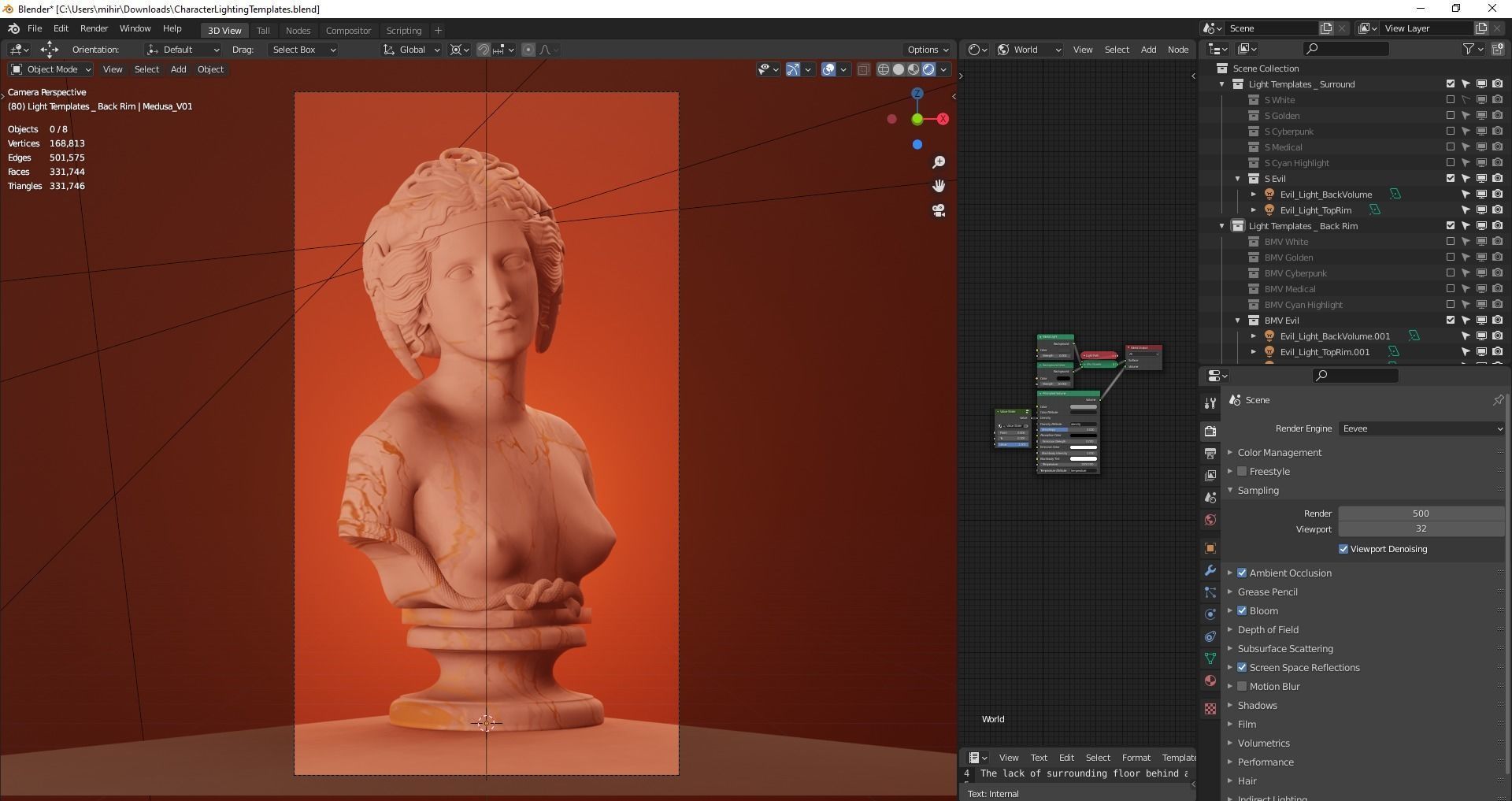The height and width of the screenshot is (801, 1512).
Task: Expand the Color Management panel
Action: pyautogui.click(x=1279, y=452)
